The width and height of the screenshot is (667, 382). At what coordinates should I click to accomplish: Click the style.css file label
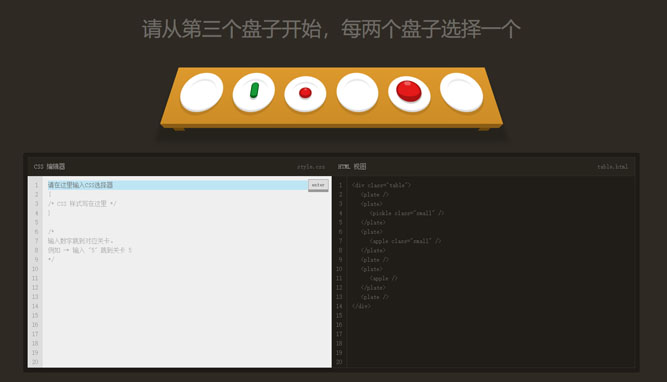tap(311, 167)
